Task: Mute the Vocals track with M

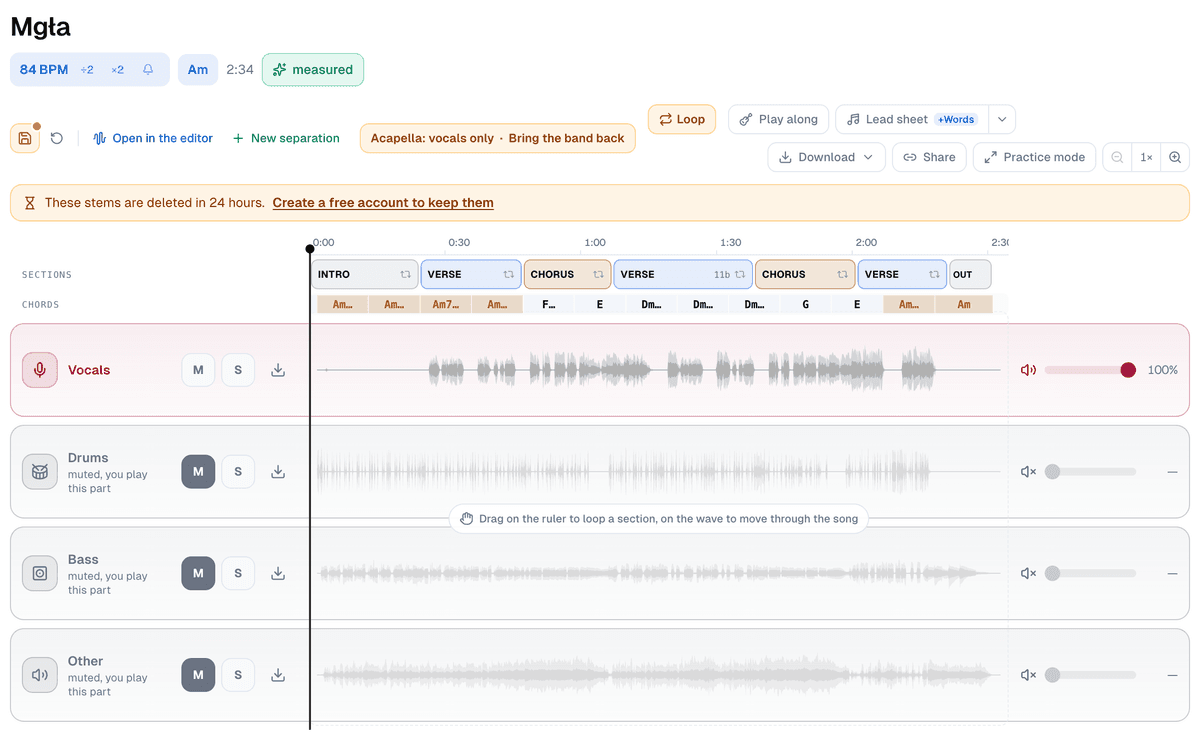Action: point(198,370)
